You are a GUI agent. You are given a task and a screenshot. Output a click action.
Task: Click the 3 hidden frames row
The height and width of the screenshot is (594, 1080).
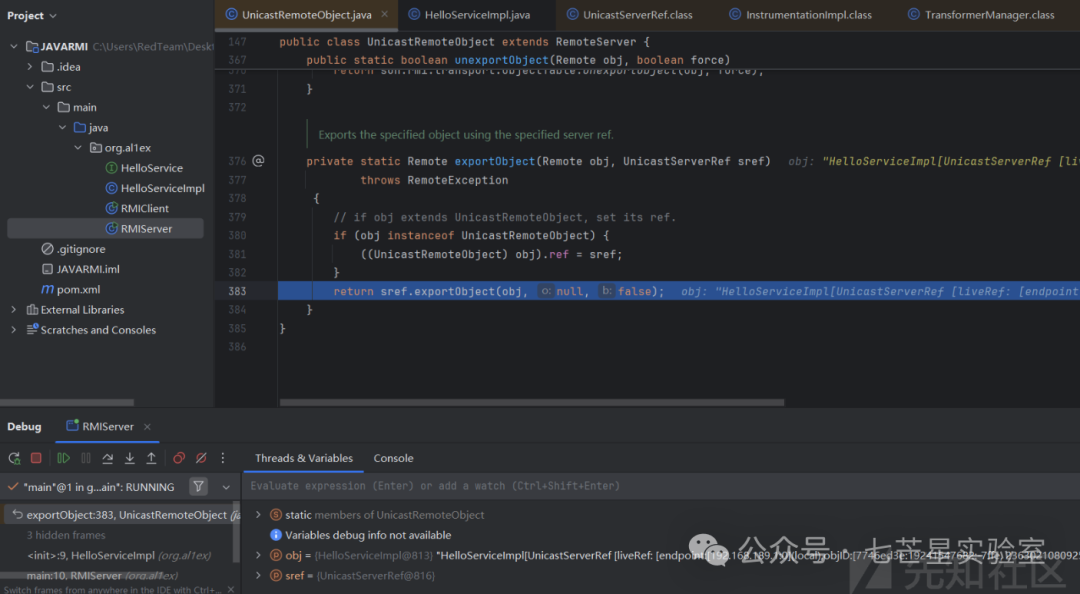(x=66, y=535)
